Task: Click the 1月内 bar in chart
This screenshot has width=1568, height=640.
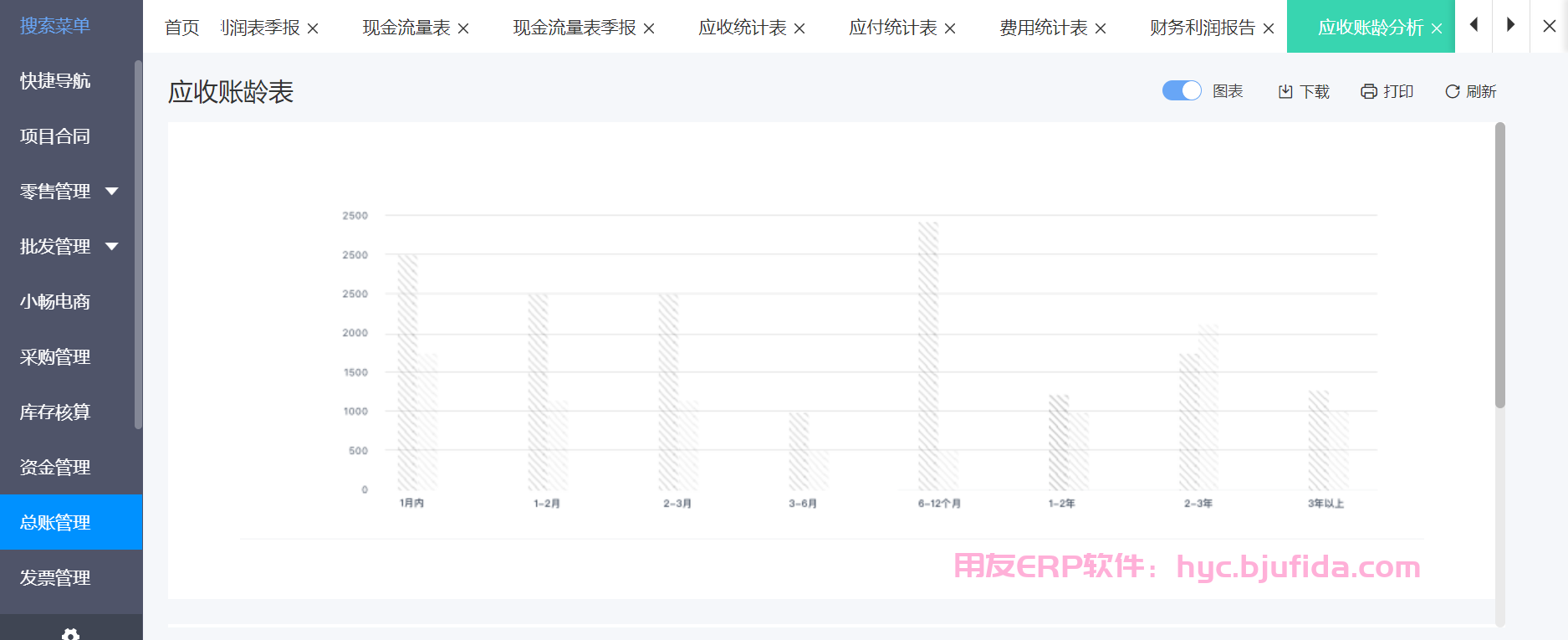Action: pyautogui.click(x=407, y=372)
